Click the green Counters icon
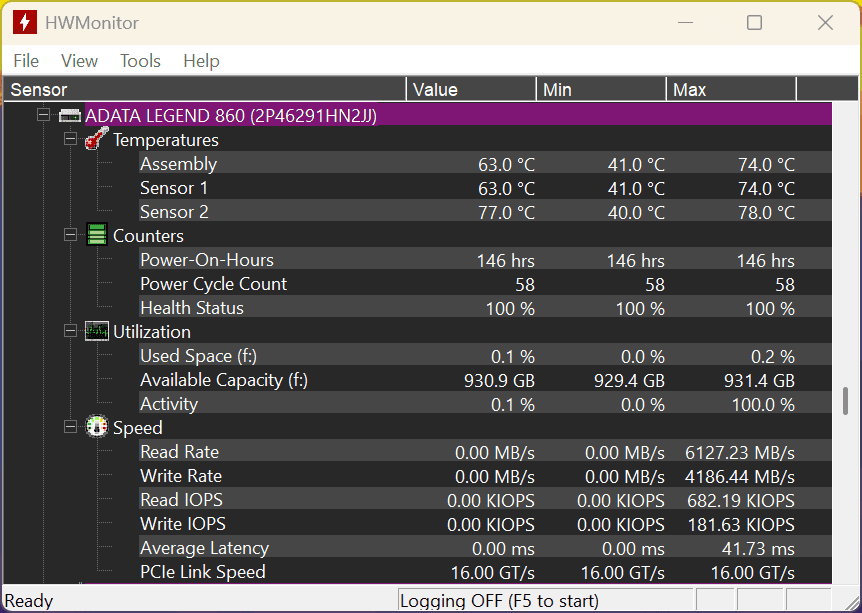Viewport: 862px width, 613px height. pos(97,235)
